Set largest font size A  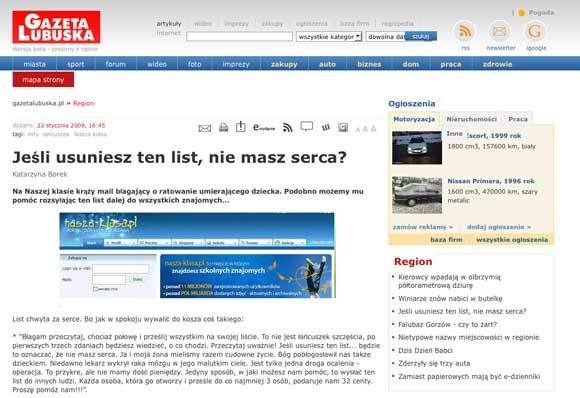pos(374,128)
